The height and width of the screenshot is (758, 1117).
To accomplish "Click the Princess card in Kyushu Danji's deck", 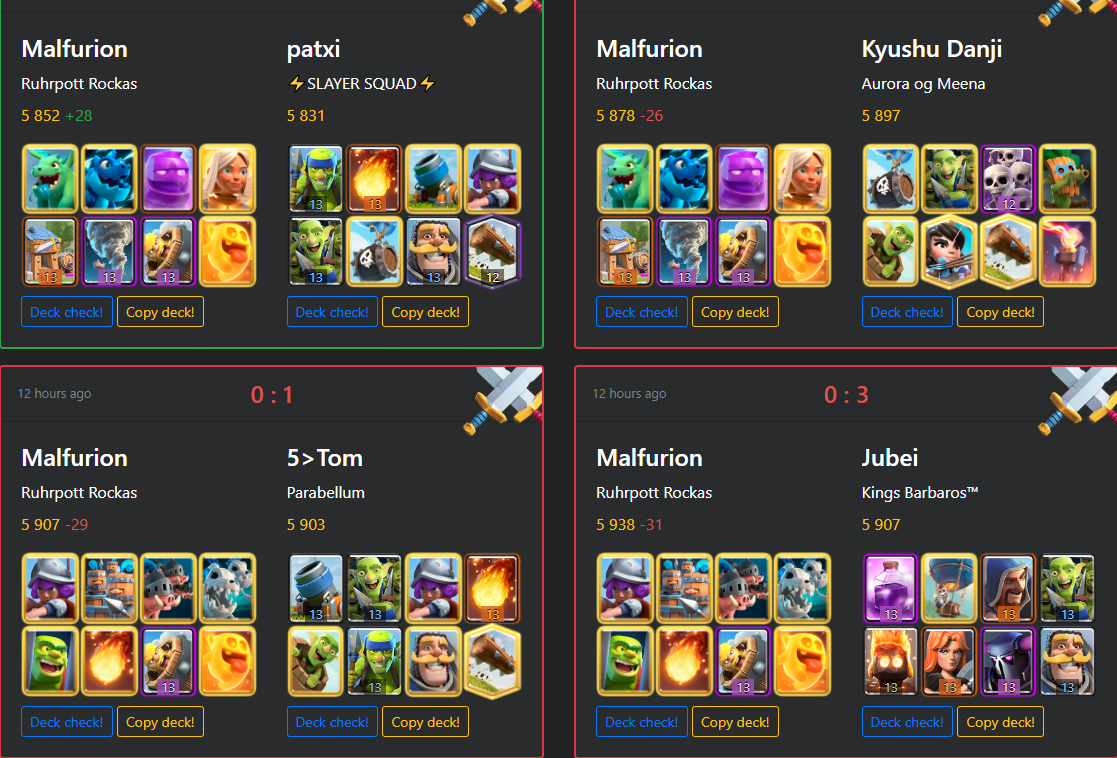I will (x=949, y=251).
